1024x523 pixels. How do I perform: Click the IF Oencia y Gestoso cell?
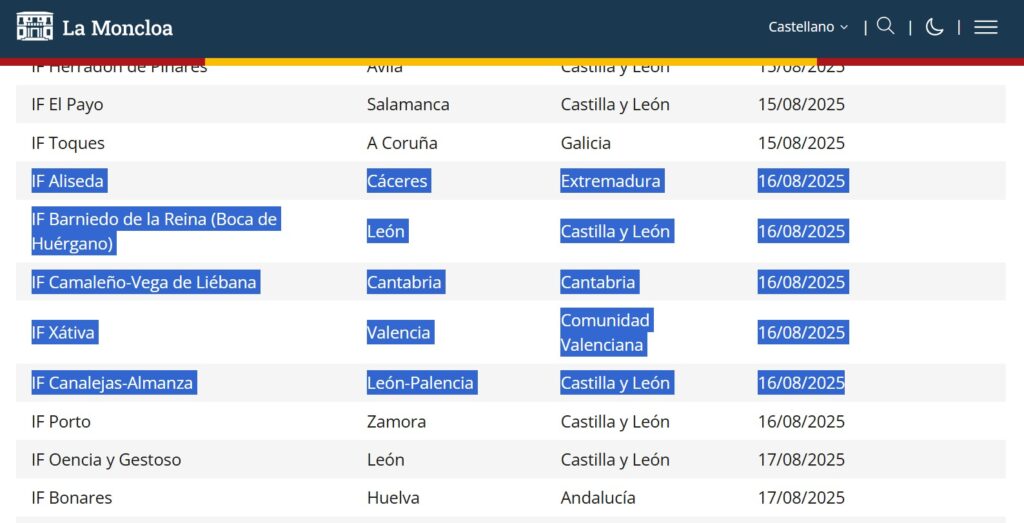(106, 460)
